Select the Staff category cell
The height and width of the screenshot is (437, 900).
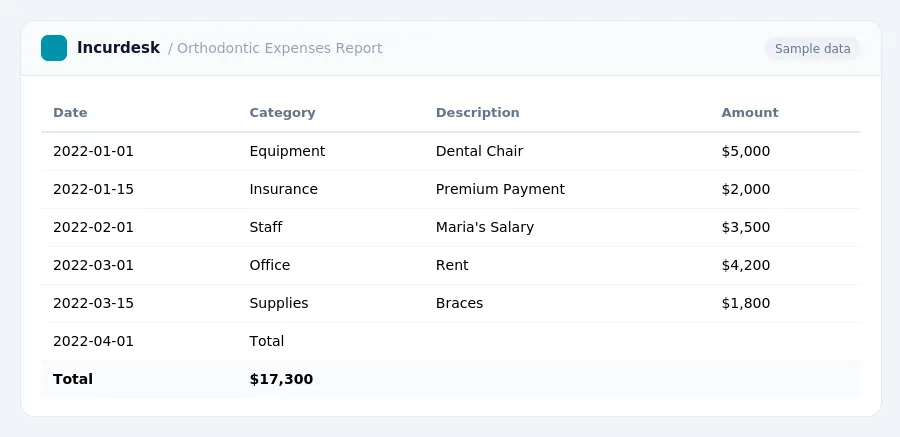click(x=266, y=227)
